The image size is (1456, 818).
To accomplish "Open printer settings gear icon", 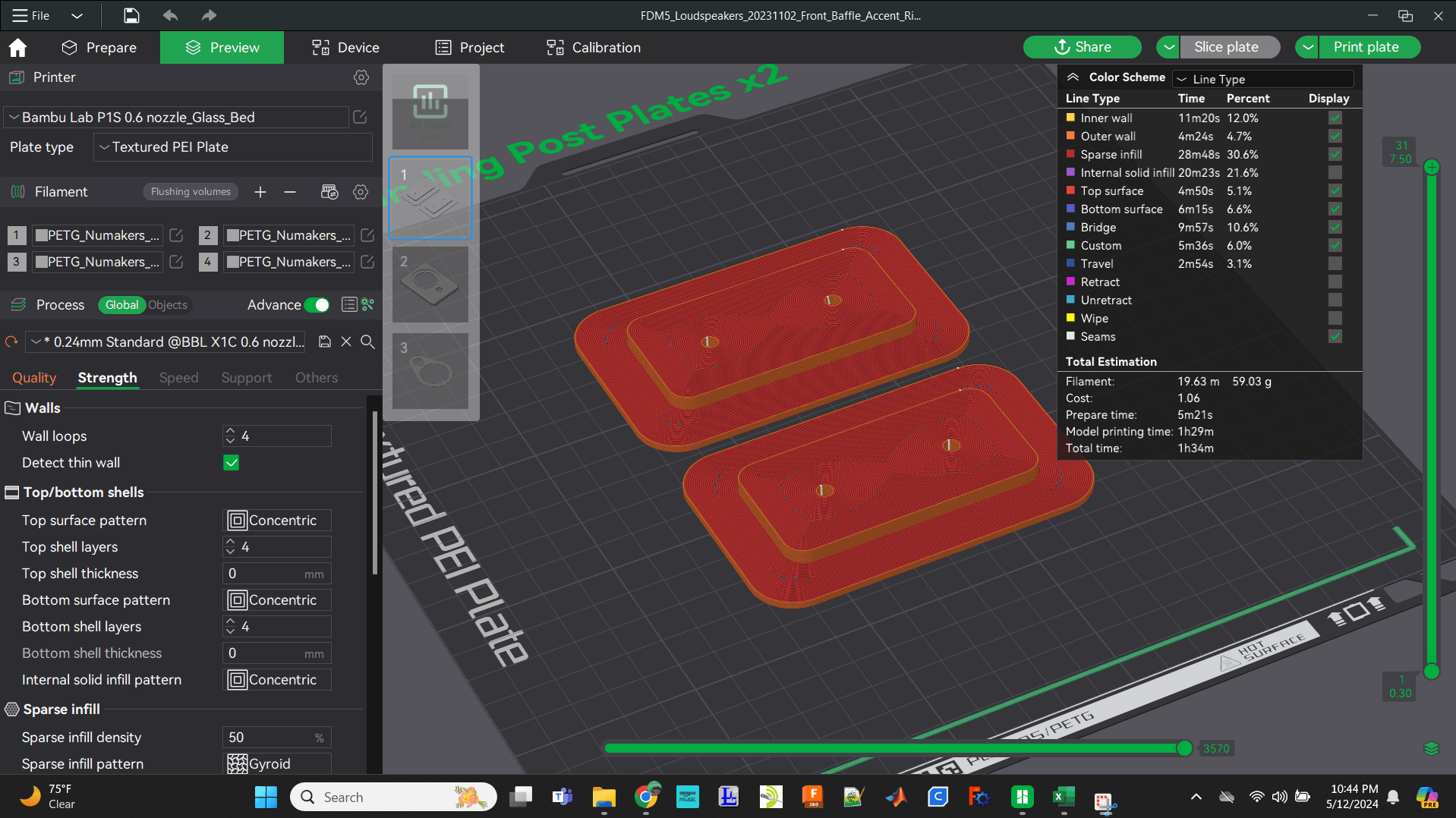I will 361,77.
